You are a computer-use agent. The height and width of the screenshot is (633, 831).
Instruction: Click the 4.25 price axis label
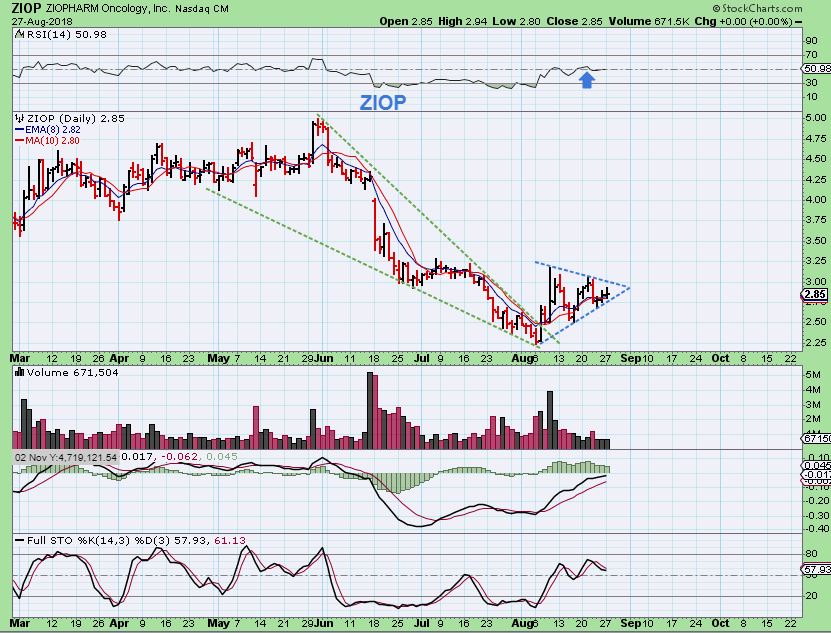click(816, 180)
